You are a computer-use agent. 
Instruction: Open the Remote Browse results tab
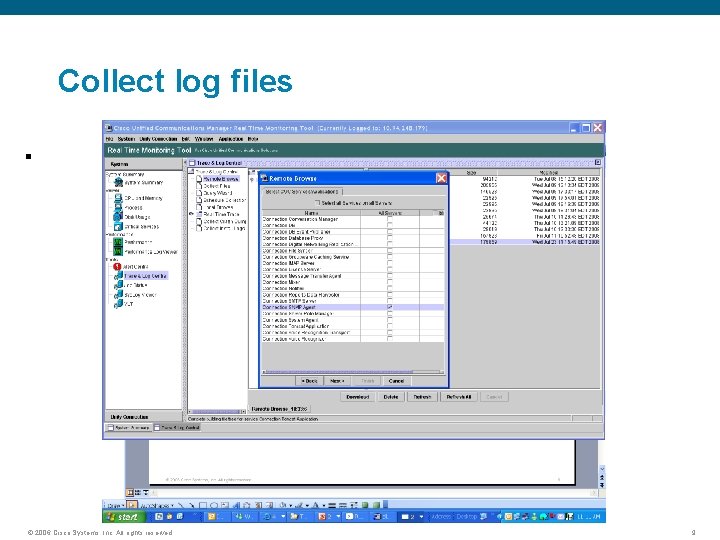(279, 408)
